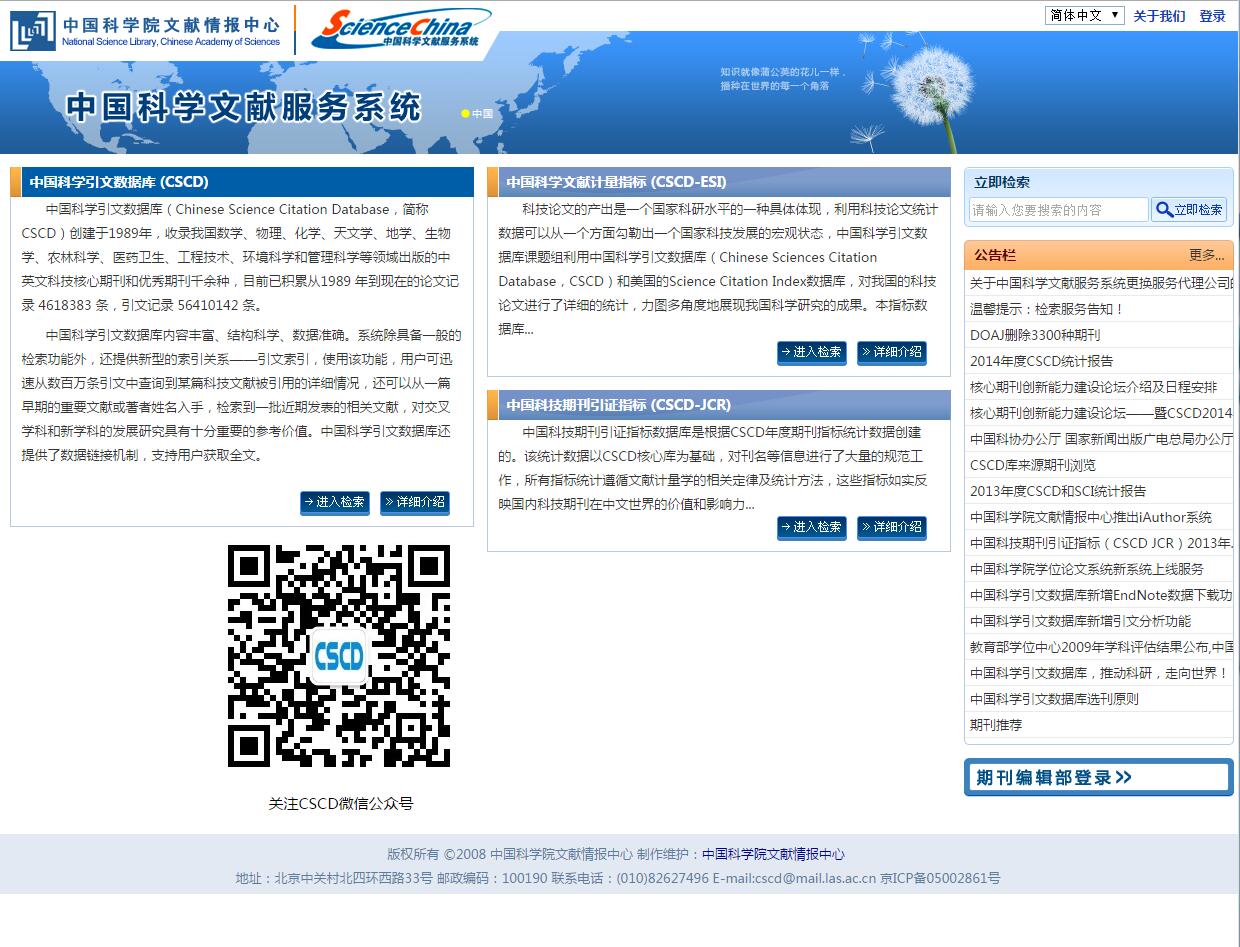Click the 中国科学文献服务系统 banner title

pyautogui.click(x=244, y=107)
